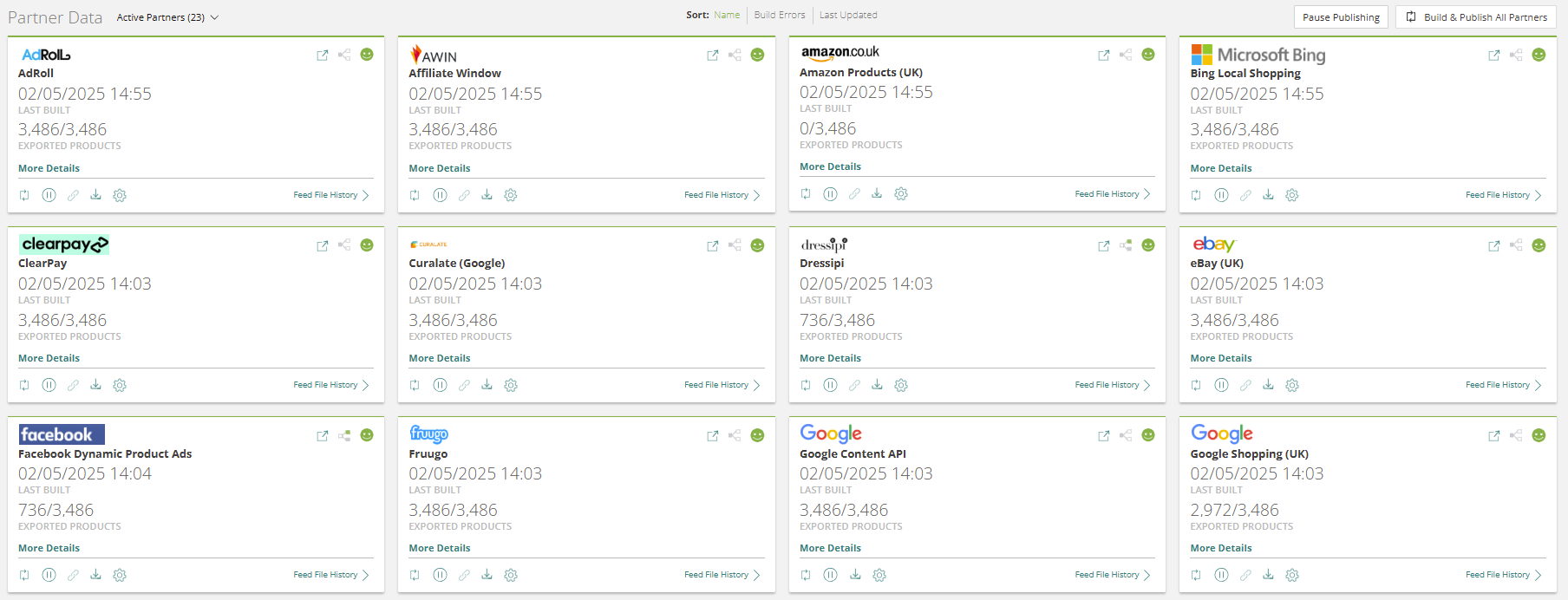Open Feed File History for ClearPay

331,385
